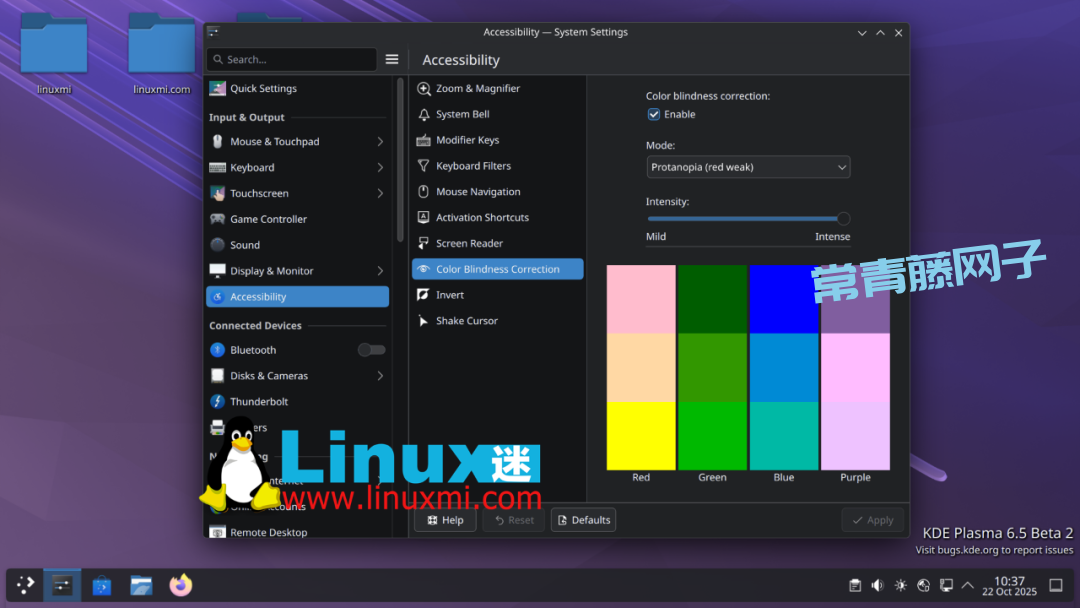Click the hamburger menu icon beside search

pos(392,60)
